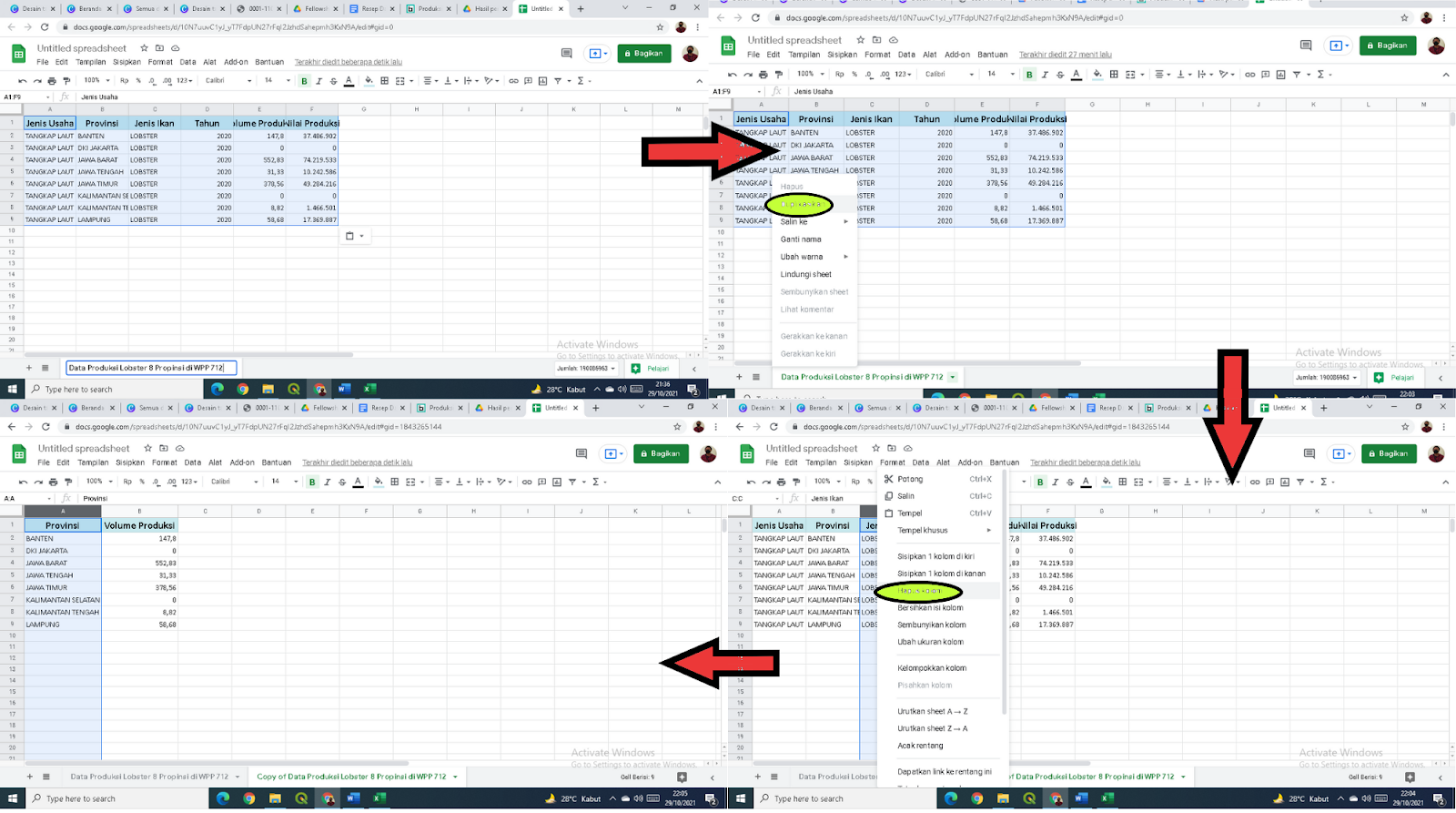Click the filter icon in window with C:C name box
The height and width of the screenshot is (813, 1456).
point(1300,482)
